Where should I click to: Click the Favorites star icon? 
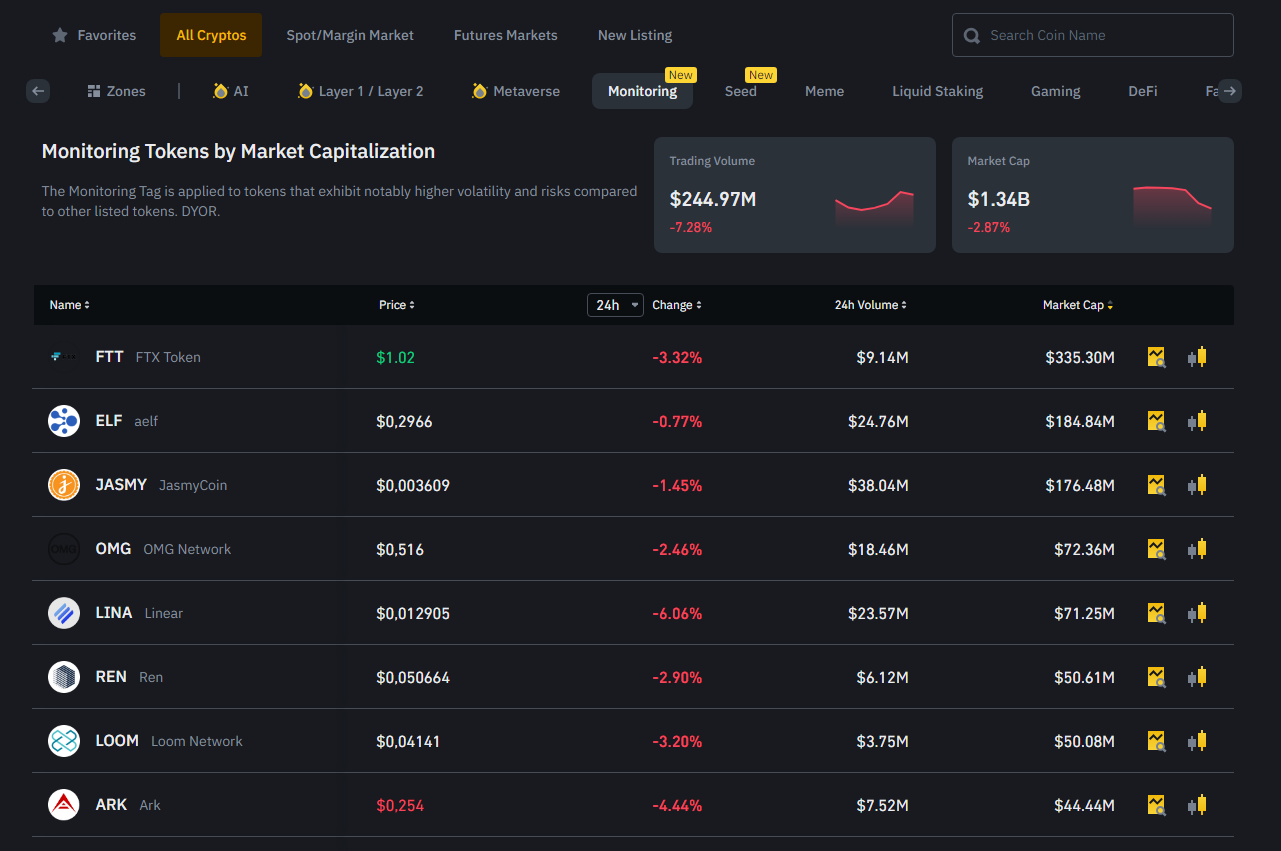[x=59, y=35]
